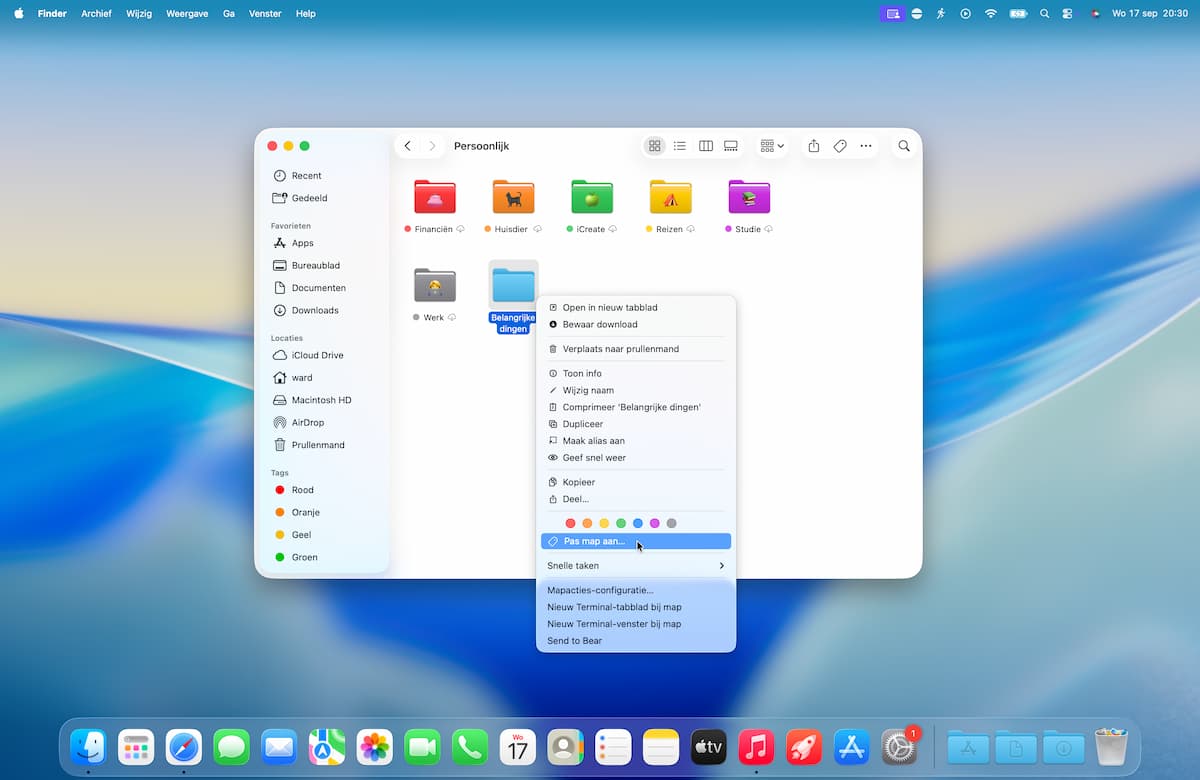
Task: Select icon grid view button
Action: tap(655, 146)
